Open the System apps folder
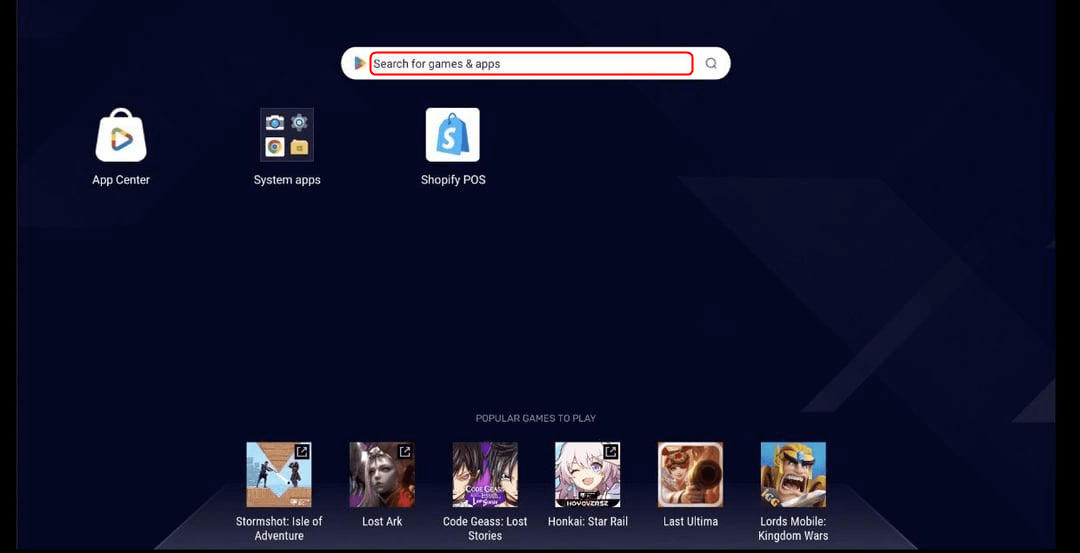Screen dimensions: 1080x553 [x=287, y=135]
